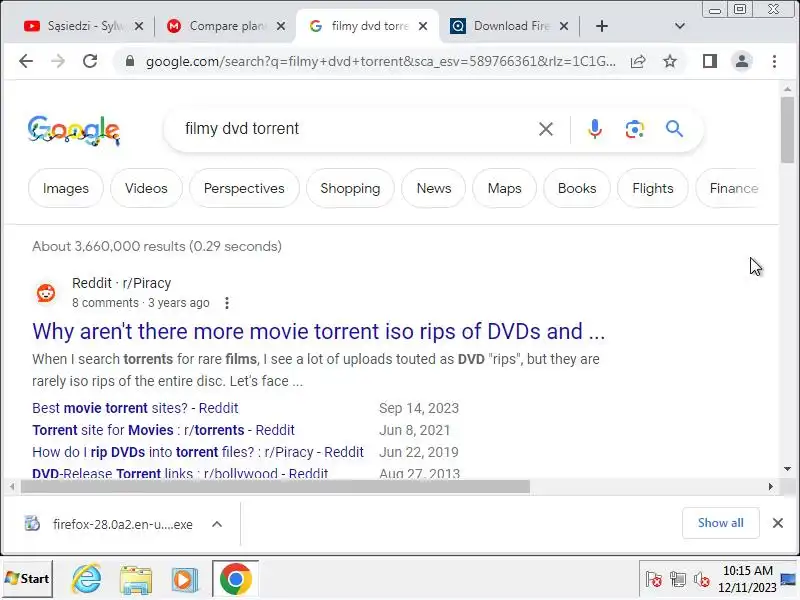Open the Action Center flag tray icon
This screenshot has width=800, height=600.
(x=654, y=580)
